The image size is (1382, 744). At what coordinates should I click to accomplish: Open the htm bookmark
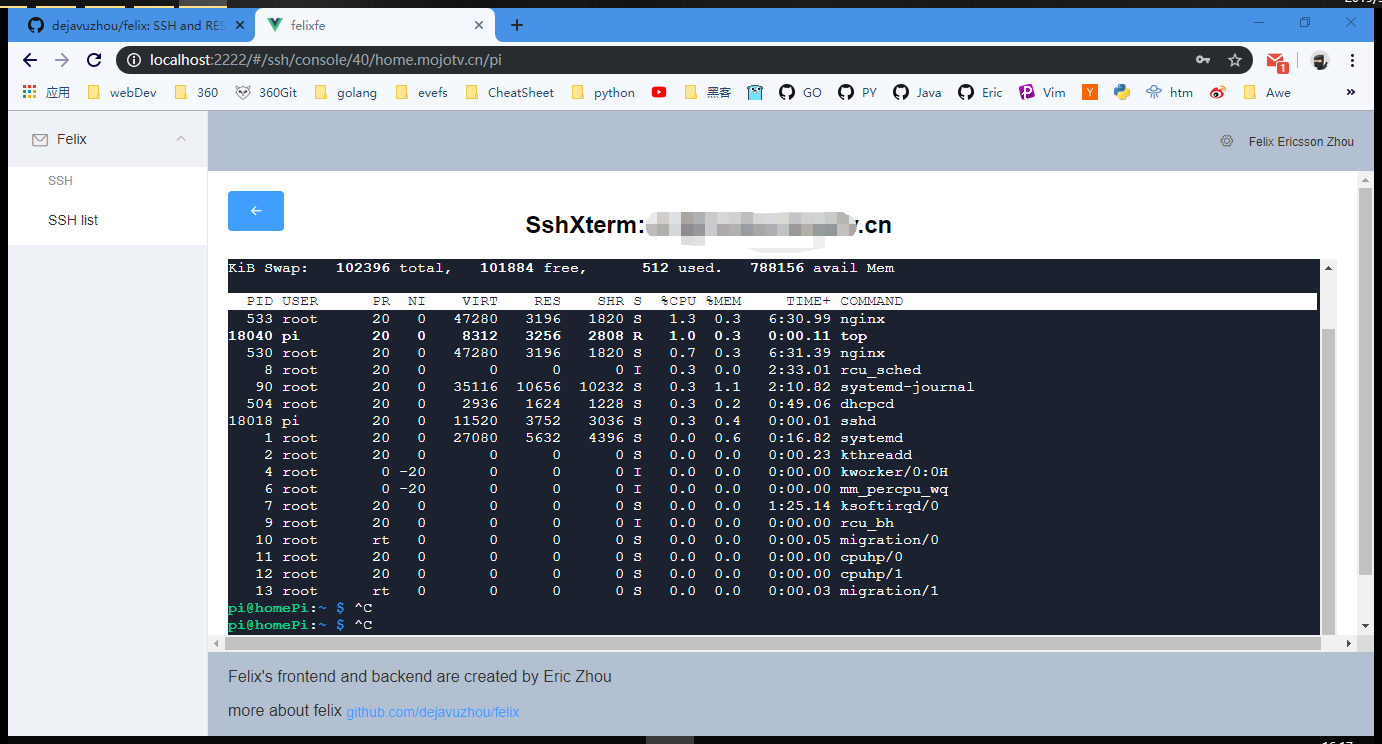coord(1170,92)
